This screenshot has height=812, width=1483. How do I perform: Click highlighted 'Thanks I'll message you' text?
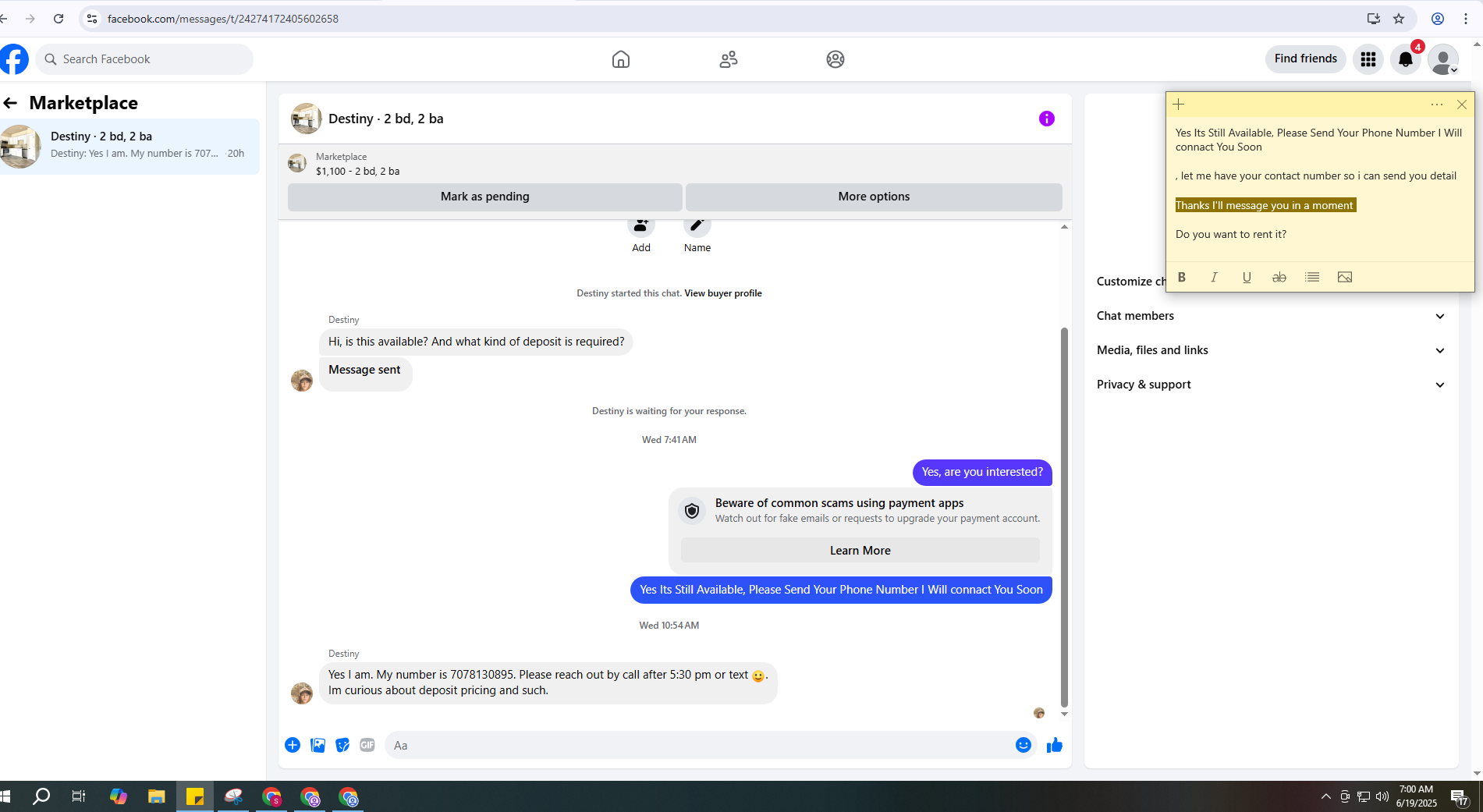click(1265, 205)
